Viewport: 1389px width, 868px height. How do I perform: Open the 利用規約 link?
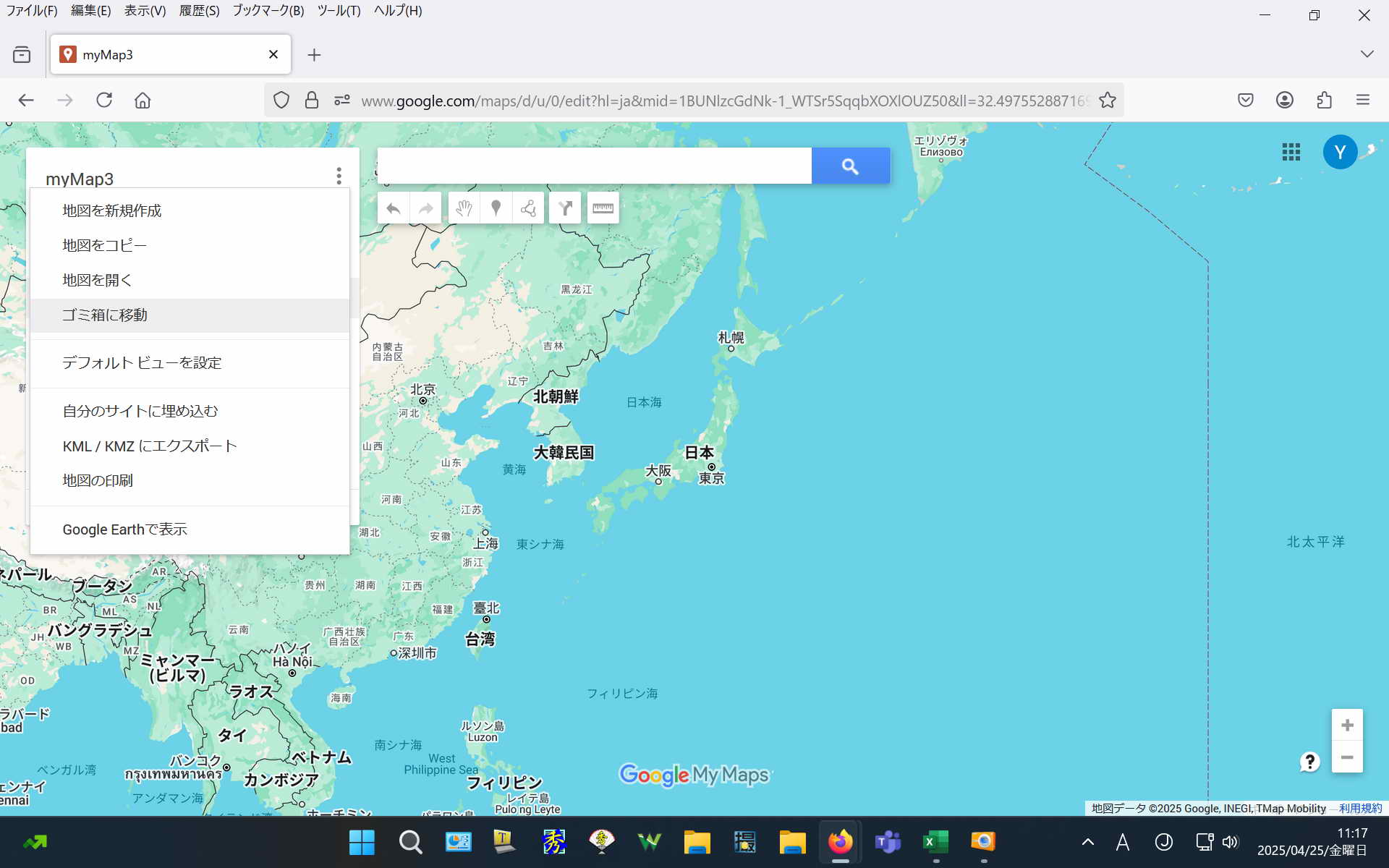1360,809
